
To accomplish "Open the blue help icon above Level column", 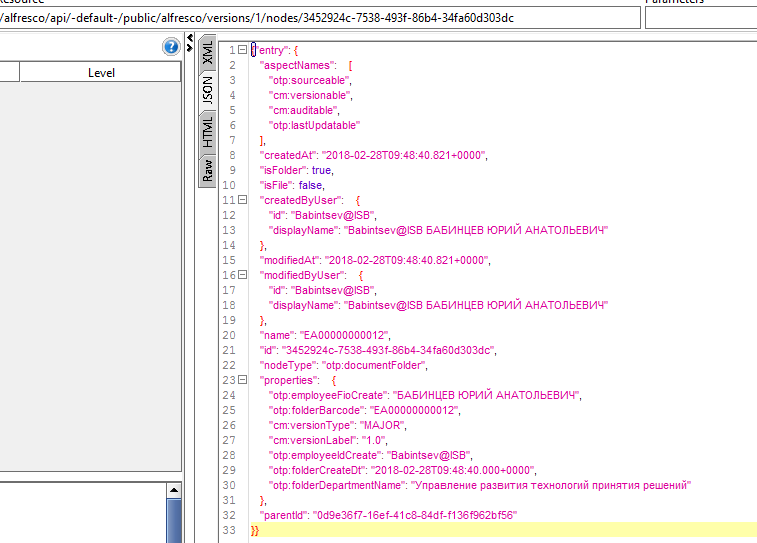I will (x=171, y=47).
